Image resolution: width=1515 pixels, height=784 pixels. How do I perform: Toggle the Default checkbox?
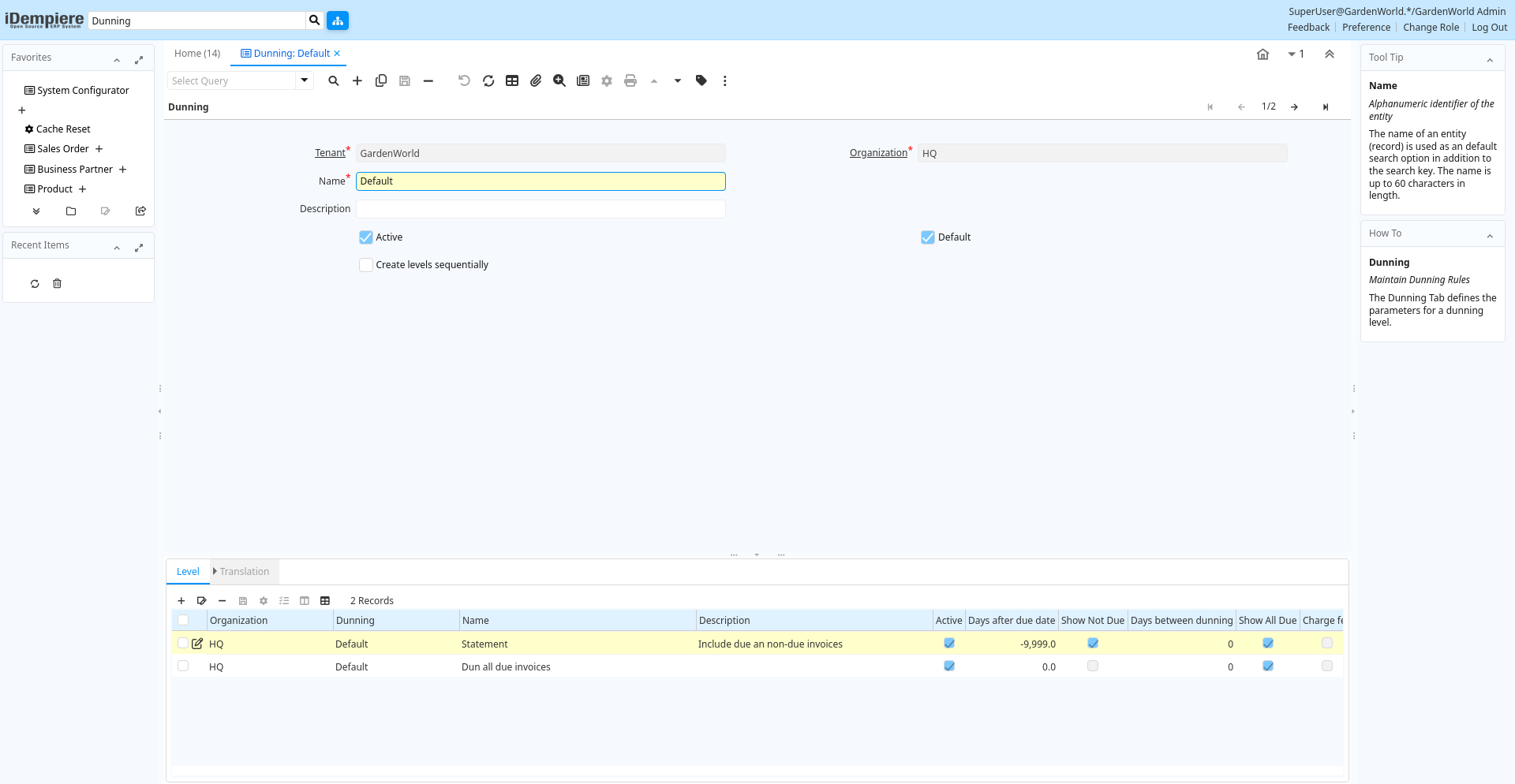pos(928,237)
